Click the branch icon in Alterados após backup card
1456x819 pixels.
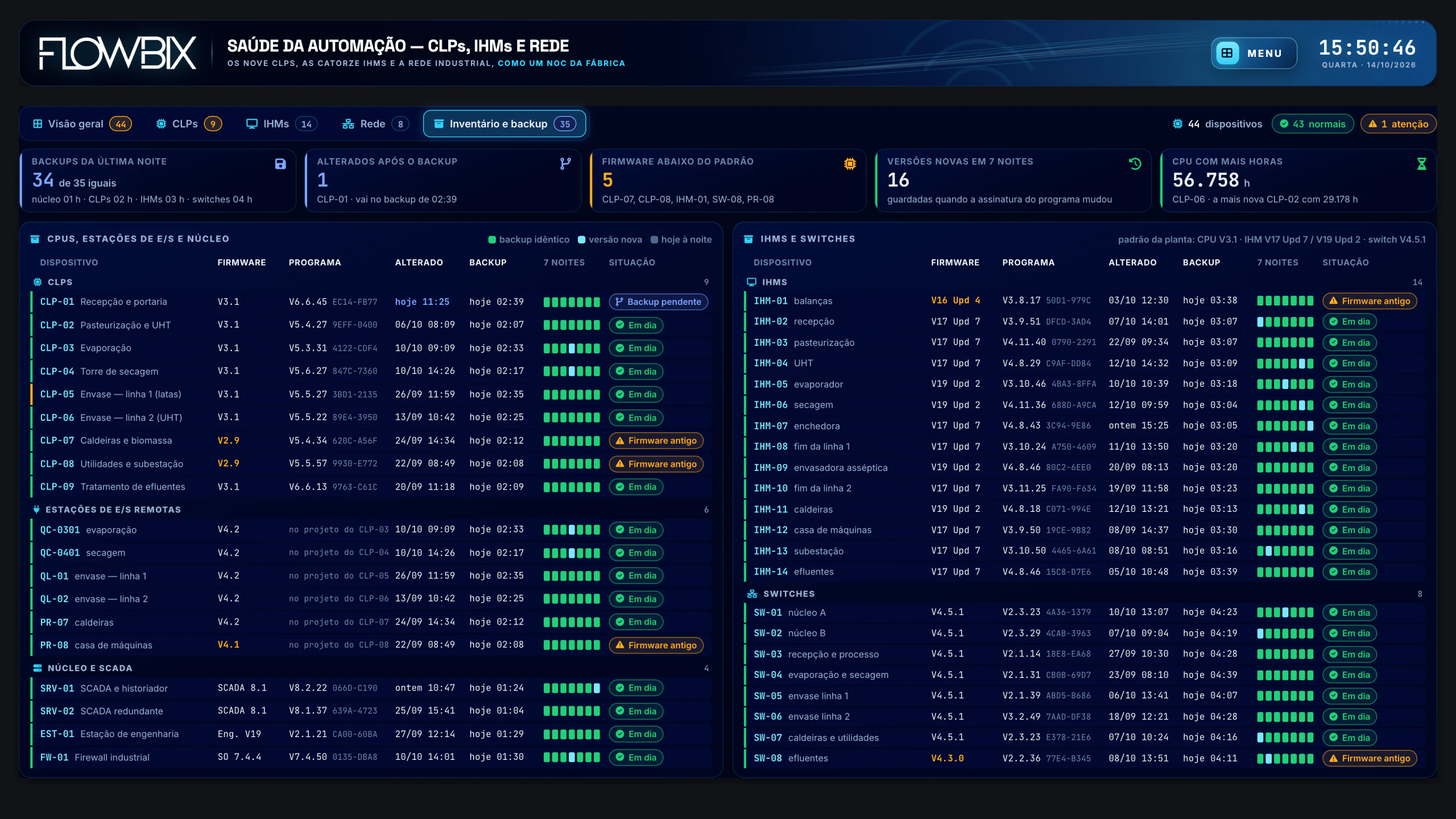pos(565,164)
